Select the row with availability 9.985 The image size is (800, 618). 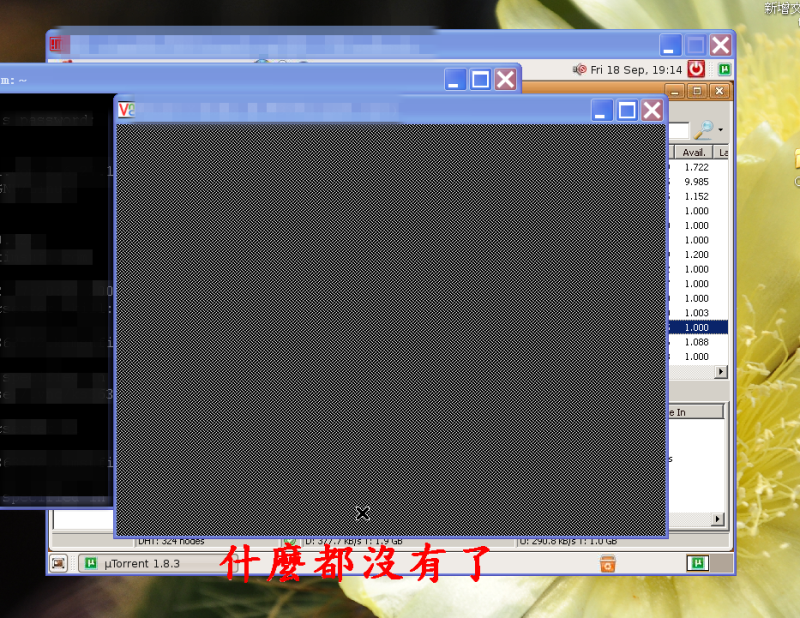point(696,182)
